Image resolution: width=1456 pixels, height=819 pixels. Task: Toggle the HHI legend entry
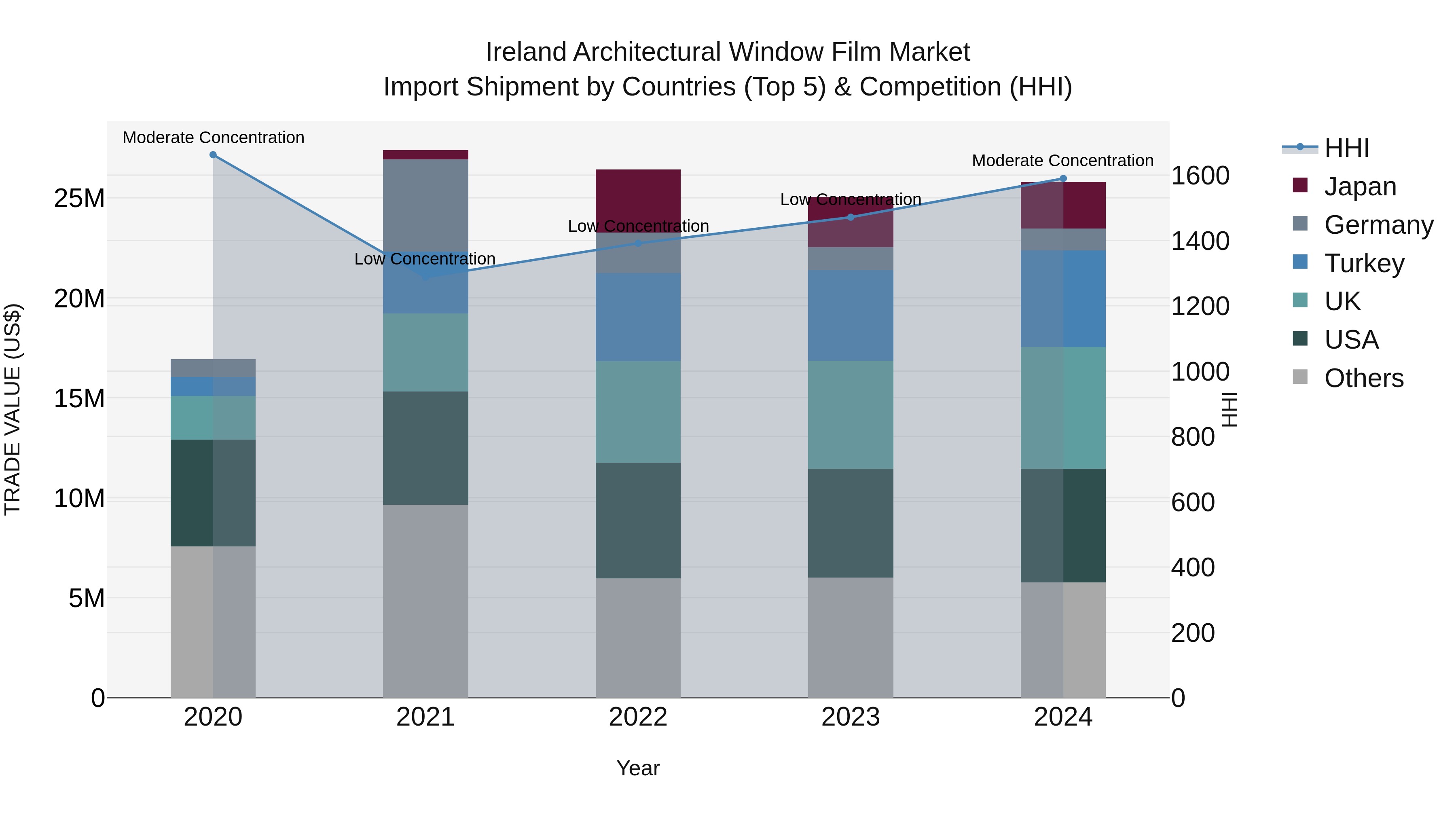coord(1326,148)
